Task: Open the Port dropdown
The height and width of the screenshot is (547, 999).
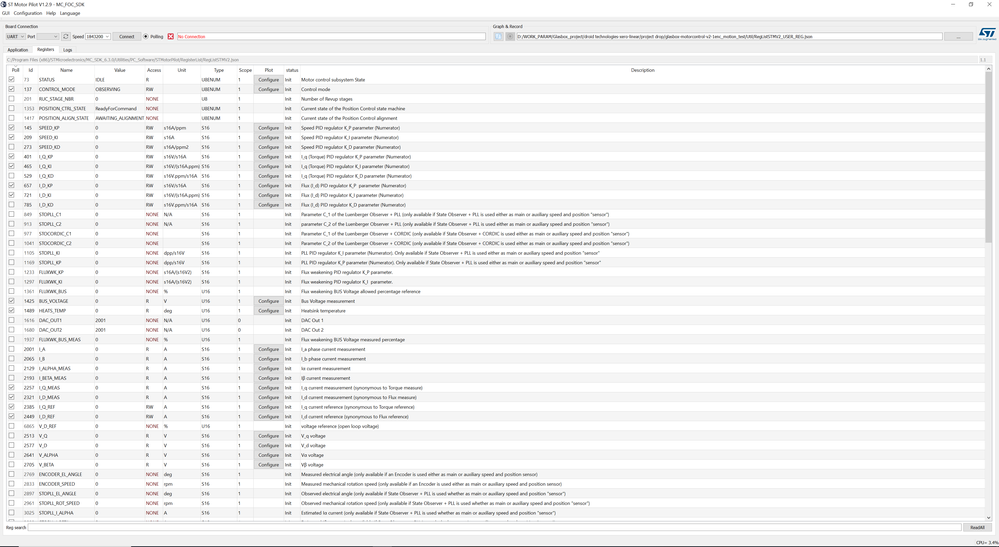Action: 48,37
